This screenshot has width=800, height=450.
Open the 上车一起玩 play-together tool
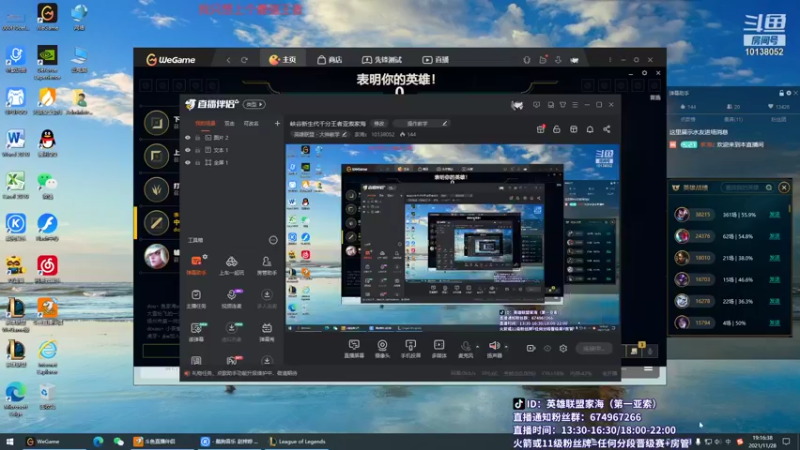coord(231,265)
